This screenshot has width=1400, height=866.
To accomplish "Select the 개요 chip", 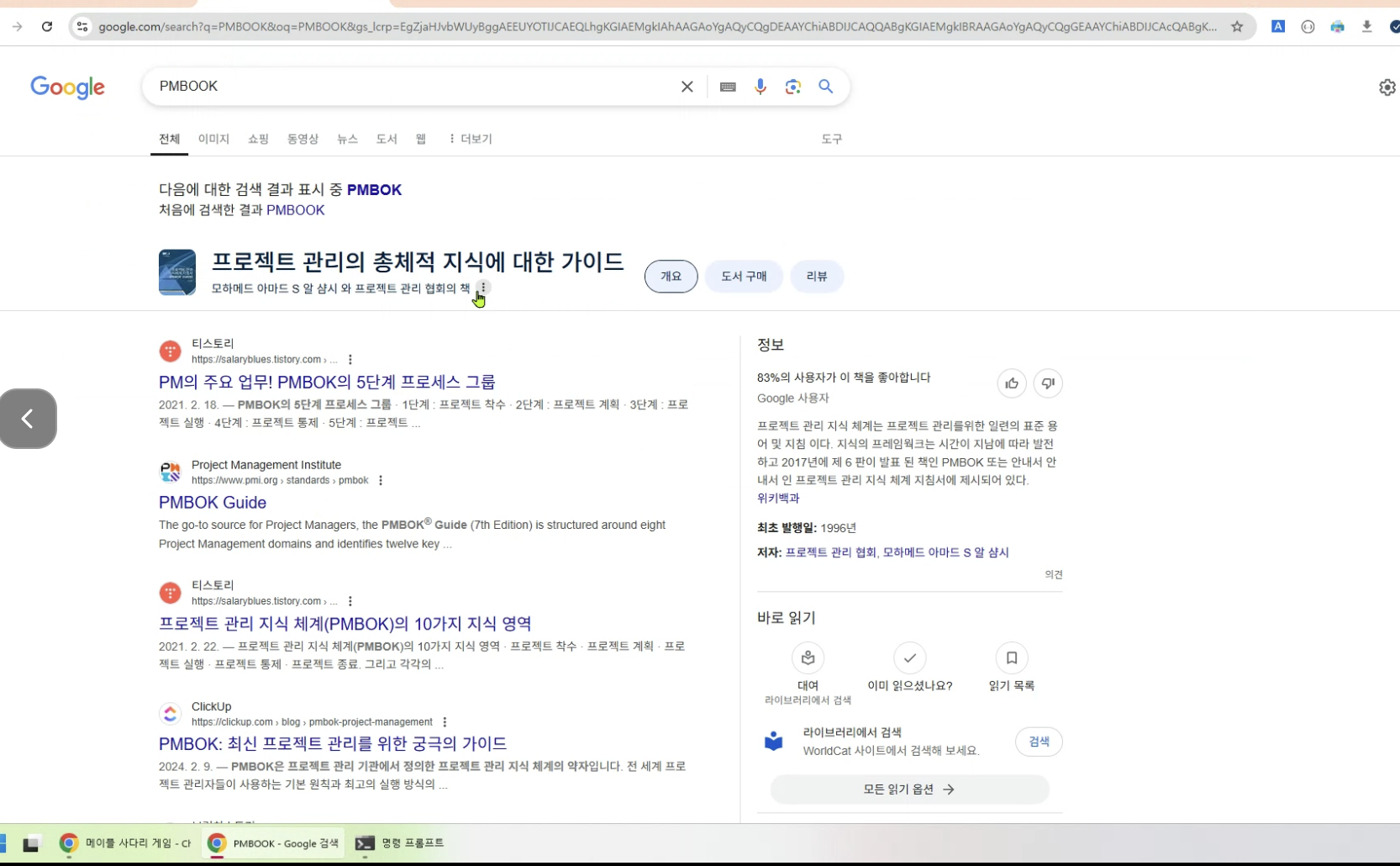I will tap(671, 277).
